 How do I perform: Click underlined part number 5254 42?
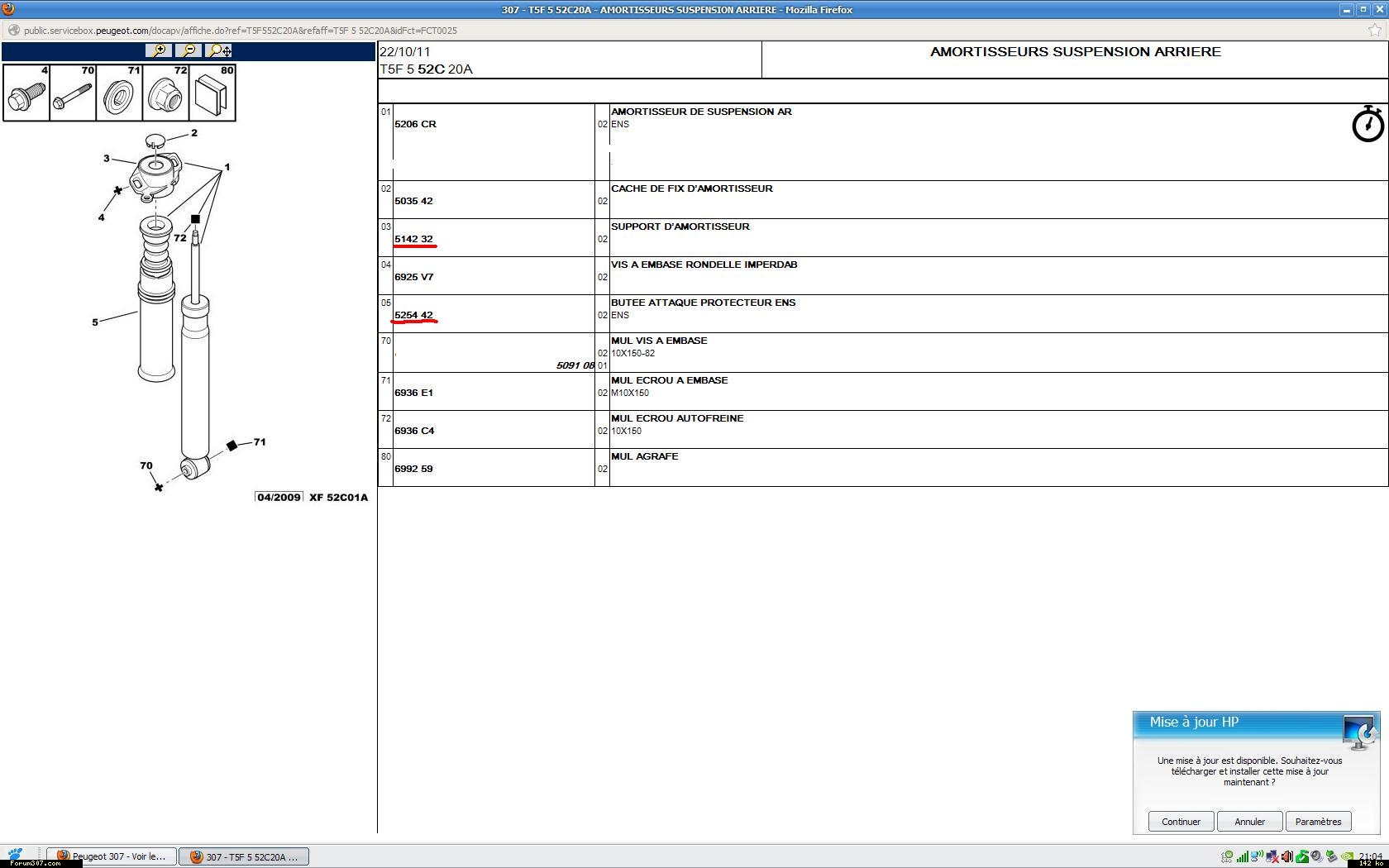[413, 315]
